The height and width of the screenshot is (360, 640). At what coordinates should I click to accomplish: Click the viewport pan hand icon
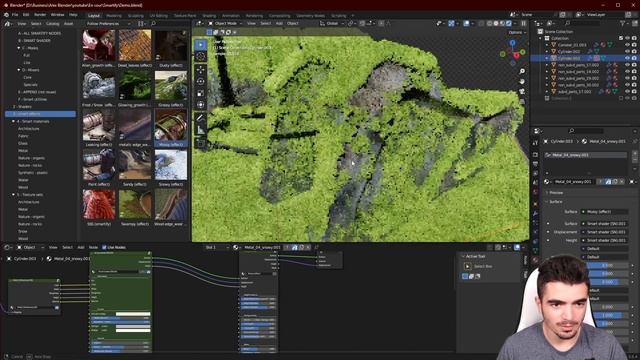(x=522, y=81)
